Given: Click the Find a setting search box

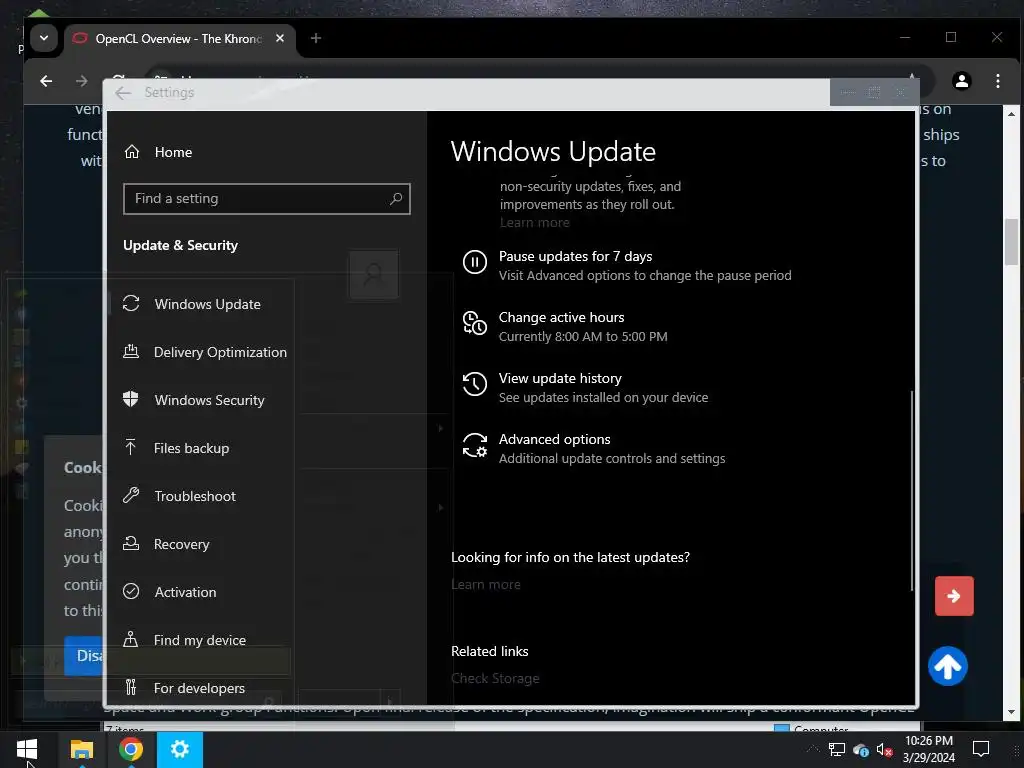Looking at the screenshot, I should tap(266, 199).
